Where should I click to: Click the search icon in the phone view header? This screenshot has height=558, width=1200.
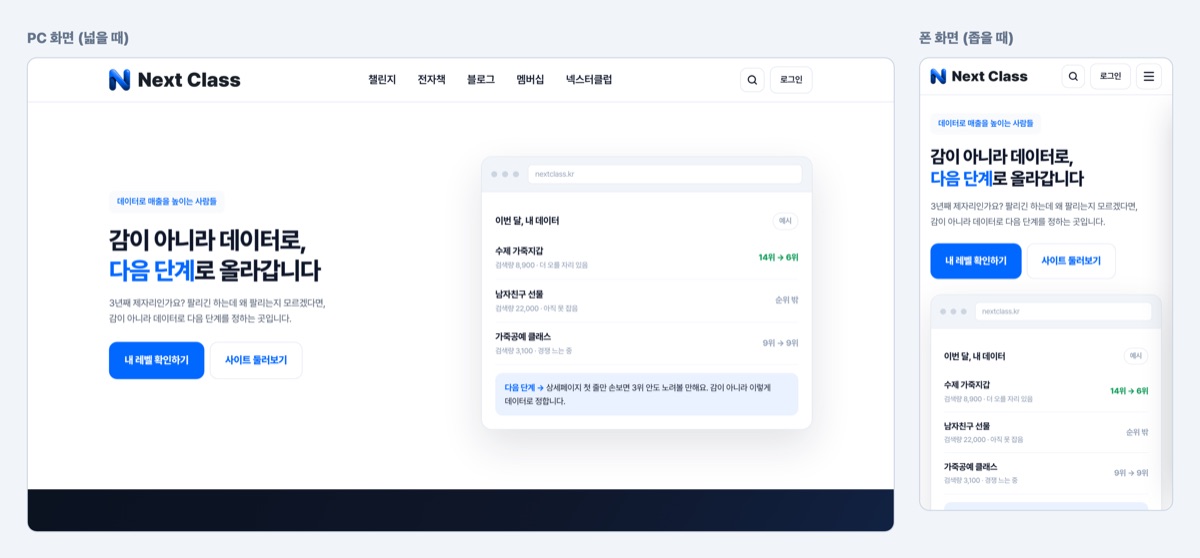coord(1073,76)
